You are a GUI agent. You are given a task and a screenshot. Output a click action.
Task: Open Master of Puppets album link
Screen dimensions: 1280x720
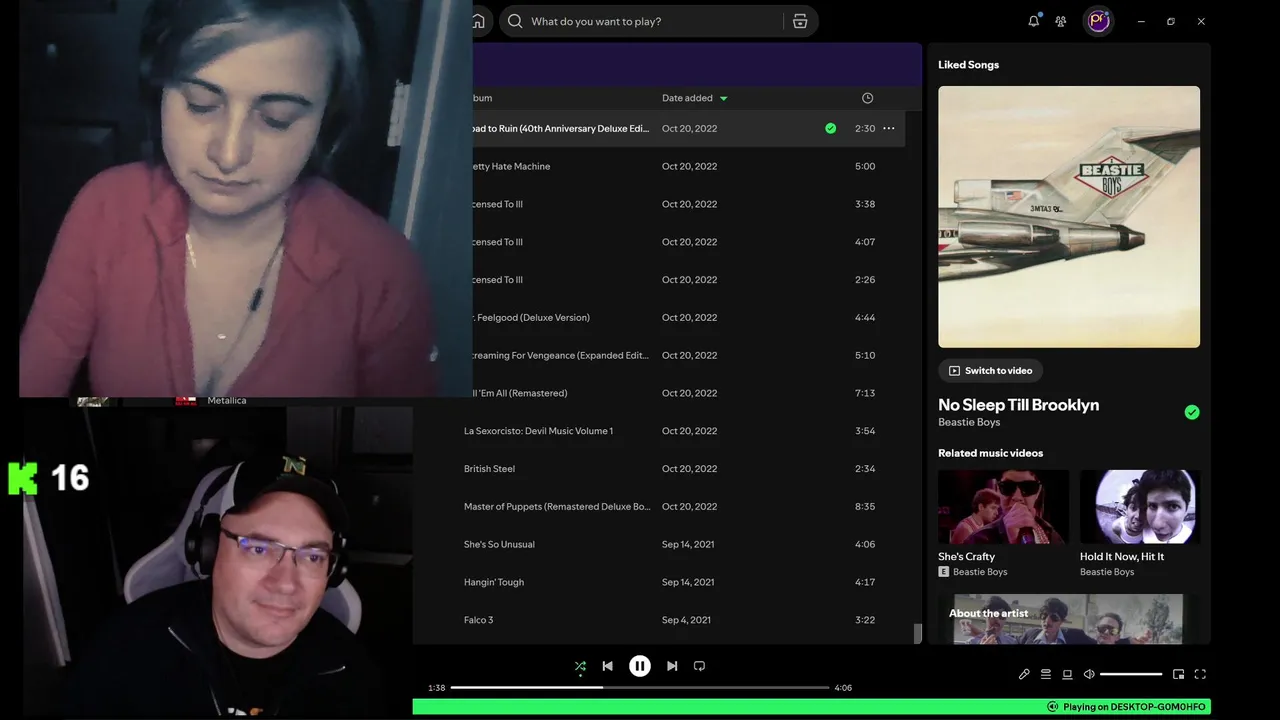557,507
